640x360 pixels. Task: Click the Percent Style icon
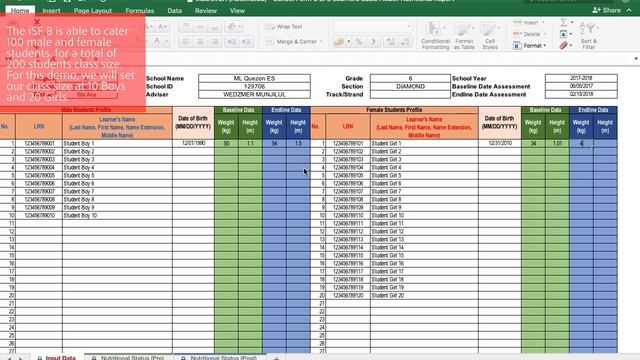[359, 42]
